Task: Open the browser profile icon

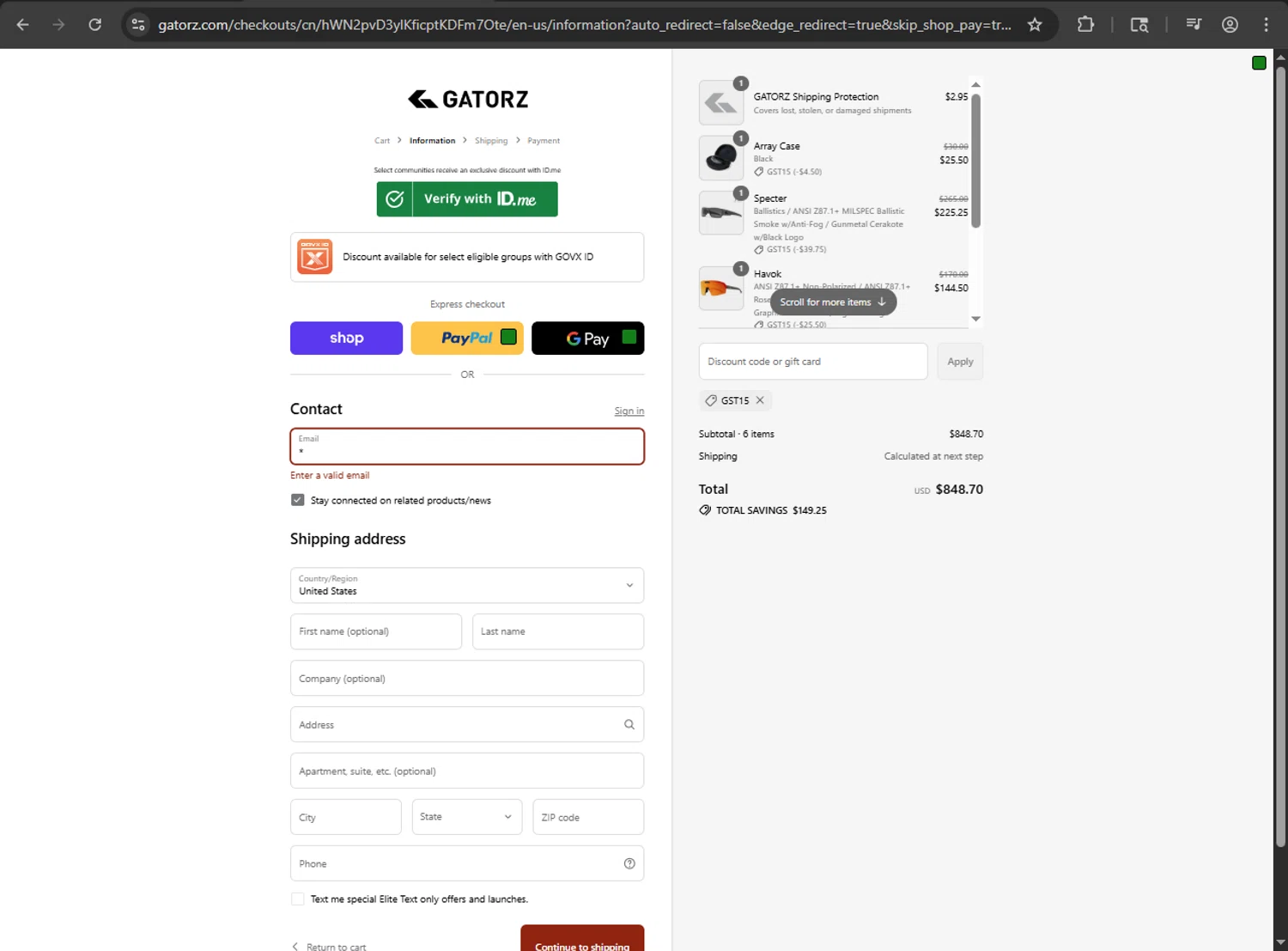Action: [1230, 25]
